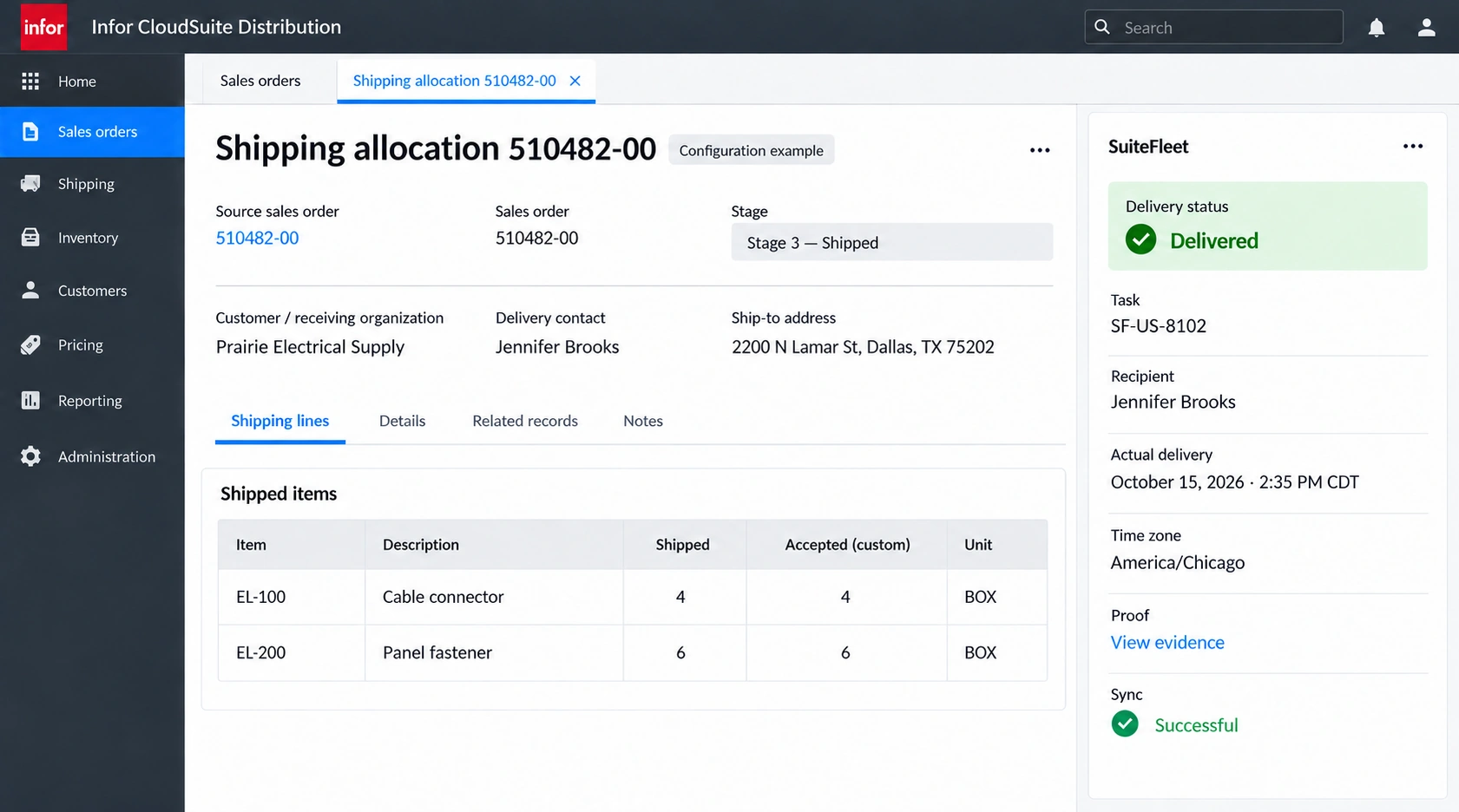Click the Shipped column header
The height and width of the screenshot is (812, 1459).
pos(684,545)
